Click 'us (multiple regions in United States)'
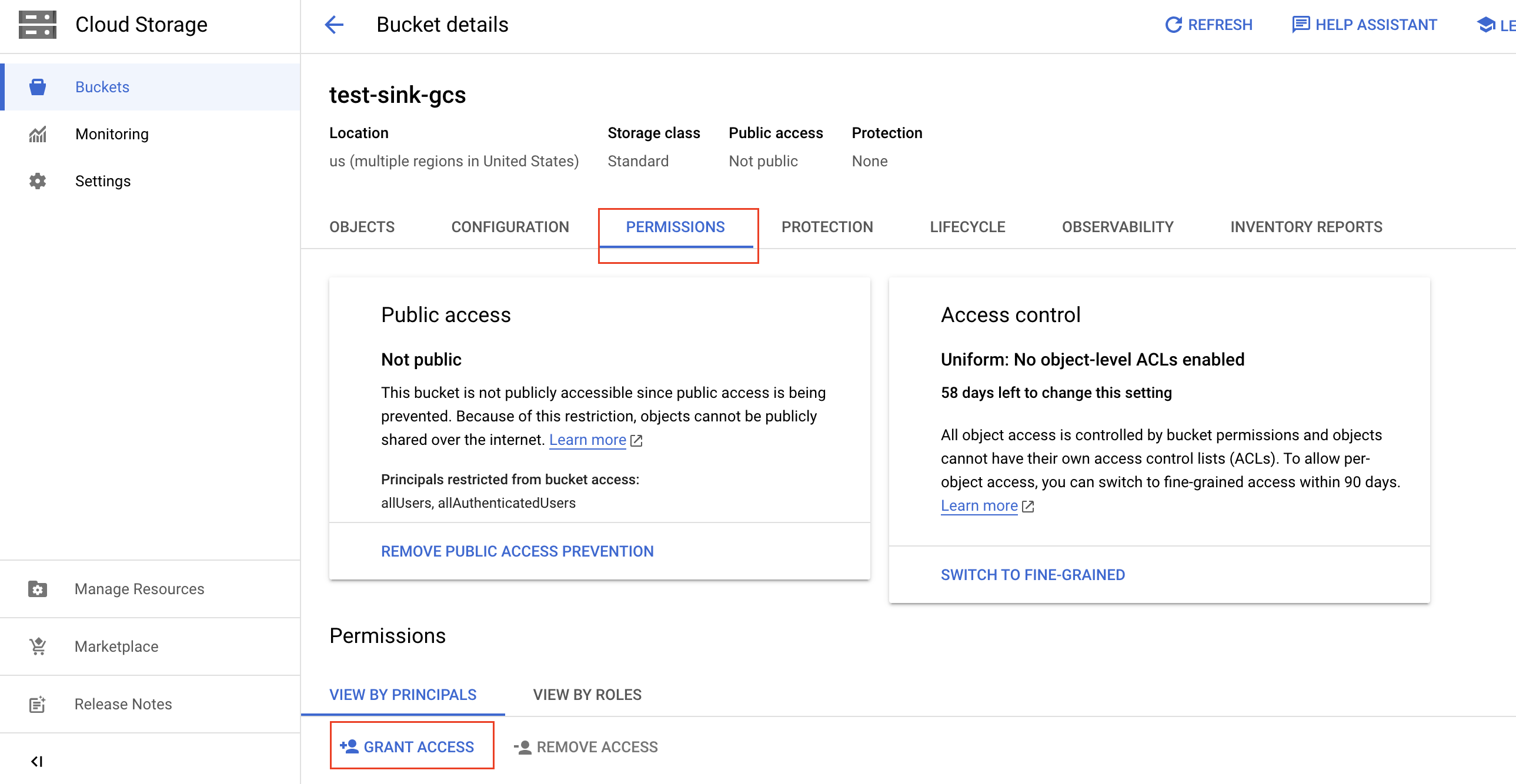The height and width of the screenshot is (784, 1516). coord(454,161)
